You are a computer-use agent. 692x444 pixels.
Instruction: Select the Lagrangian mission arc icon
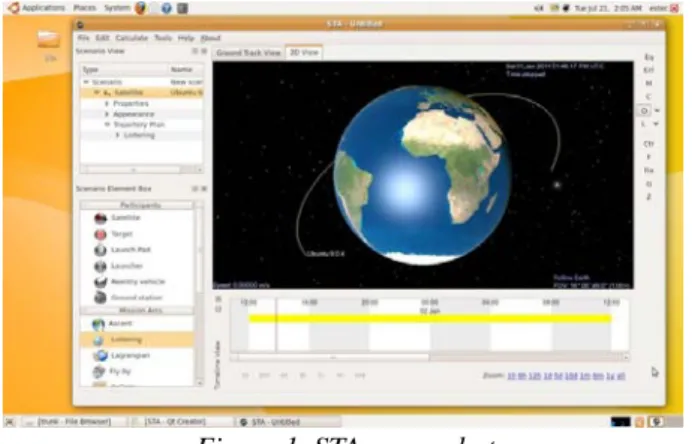pyautogui.click(x=100, y=356)
